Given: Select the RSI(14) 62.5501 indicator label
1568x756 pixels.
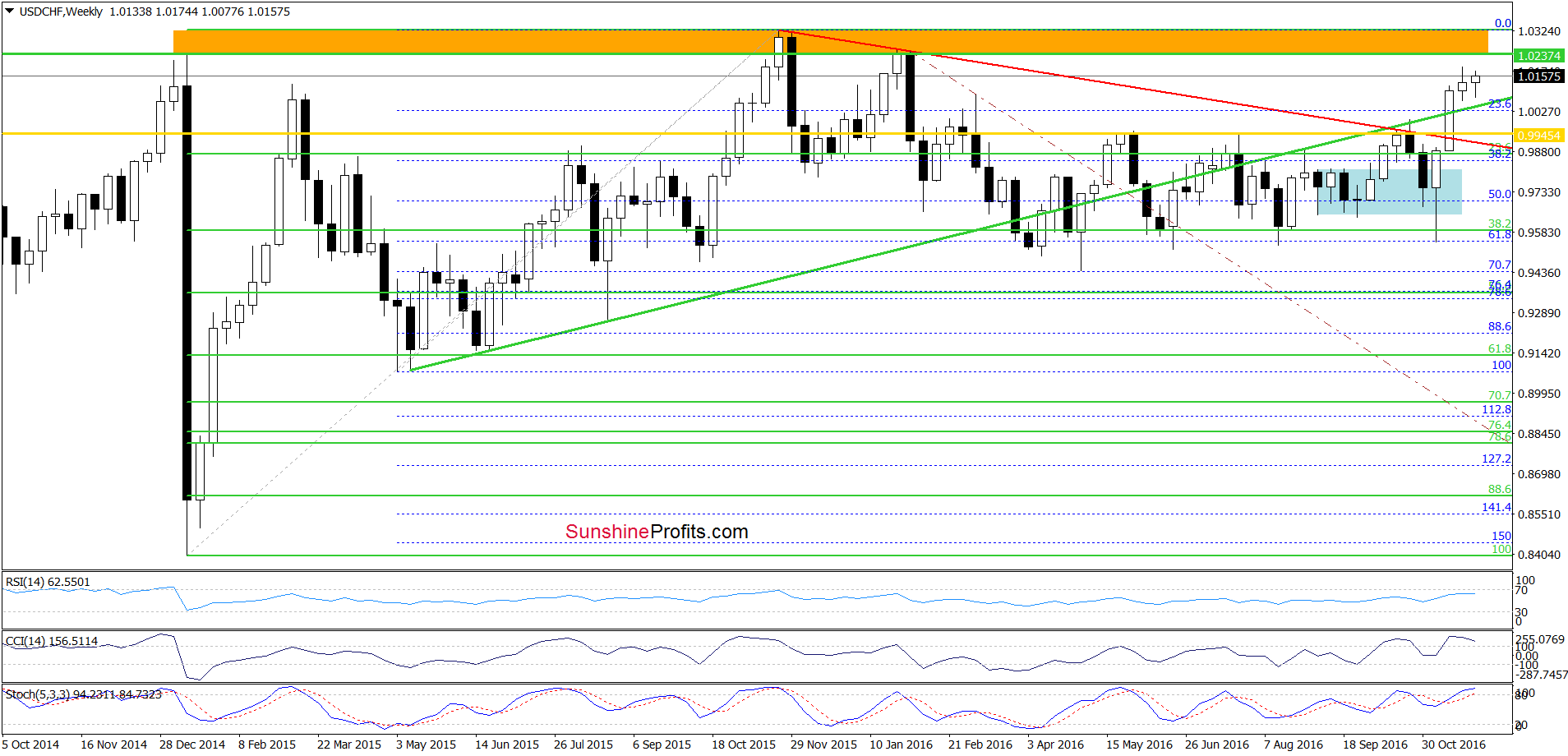Looking at the screenshot, I should pos(48,582).
